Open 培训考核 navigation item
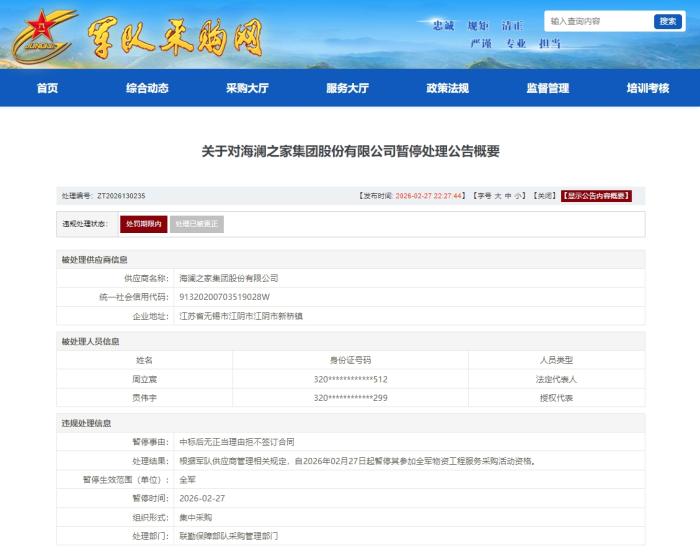 pos(647,88)
